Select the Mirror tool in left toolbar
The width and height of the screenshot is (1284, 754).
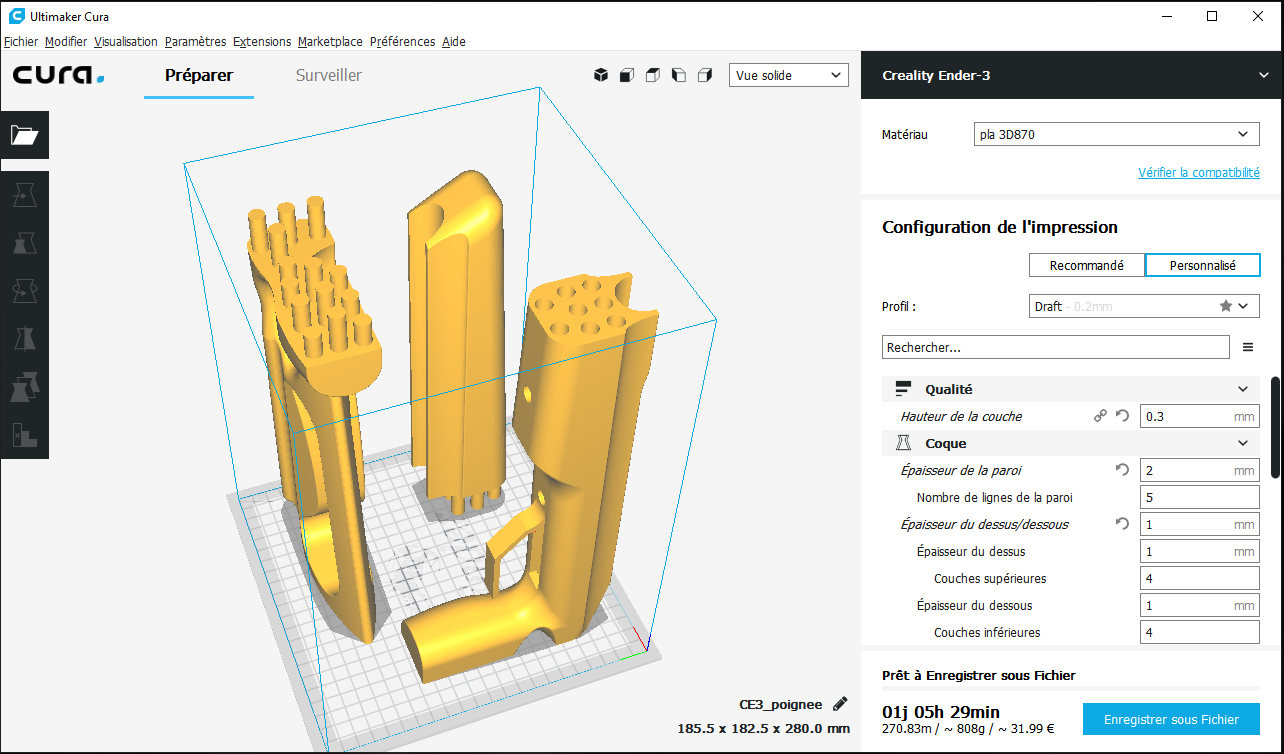click(24, 339)
